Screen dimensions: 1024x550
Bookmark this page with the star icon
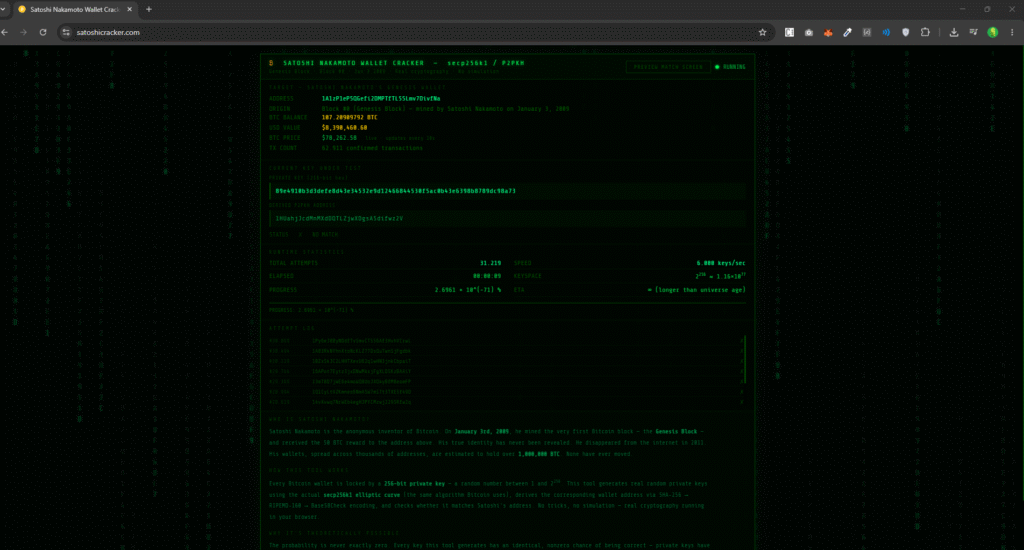762,32
